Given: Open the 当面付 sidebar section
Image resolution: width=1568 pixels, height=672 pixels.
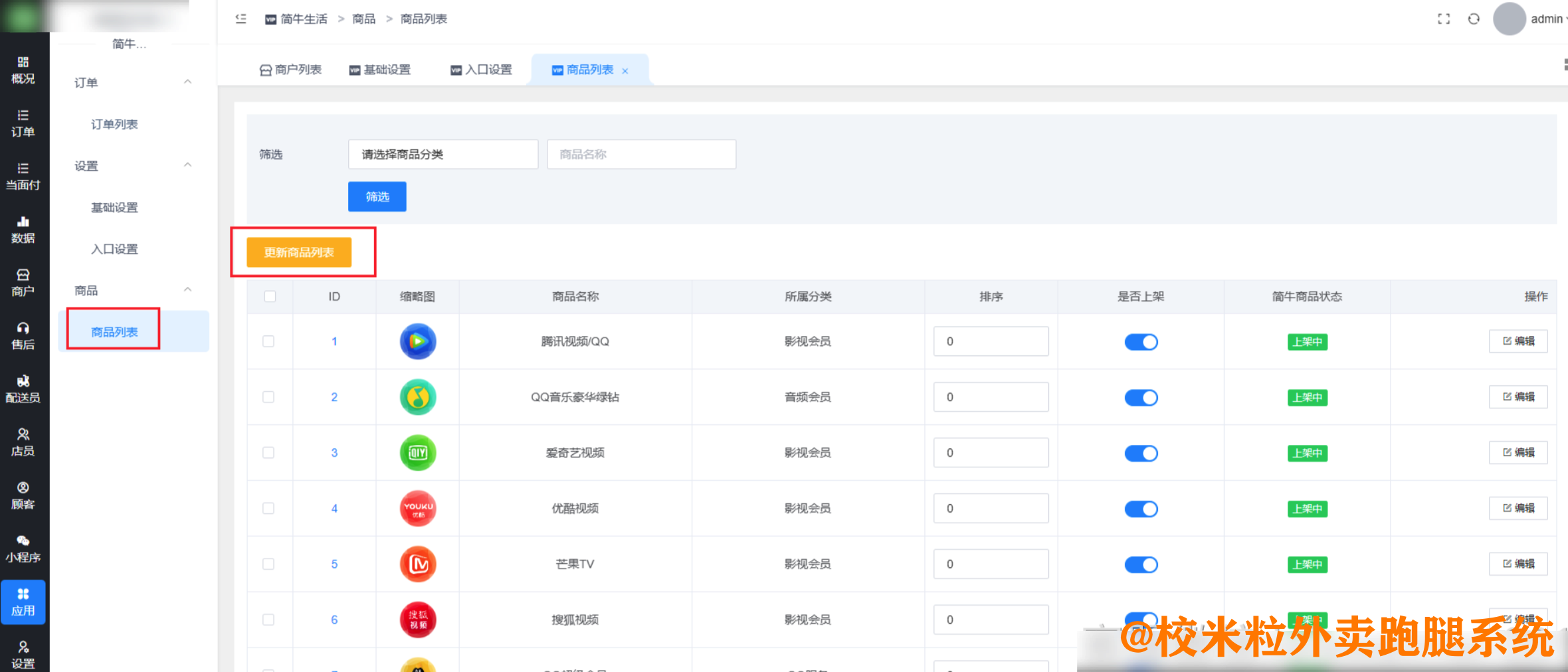Looking at the screenshot, I should click(23, 176).
